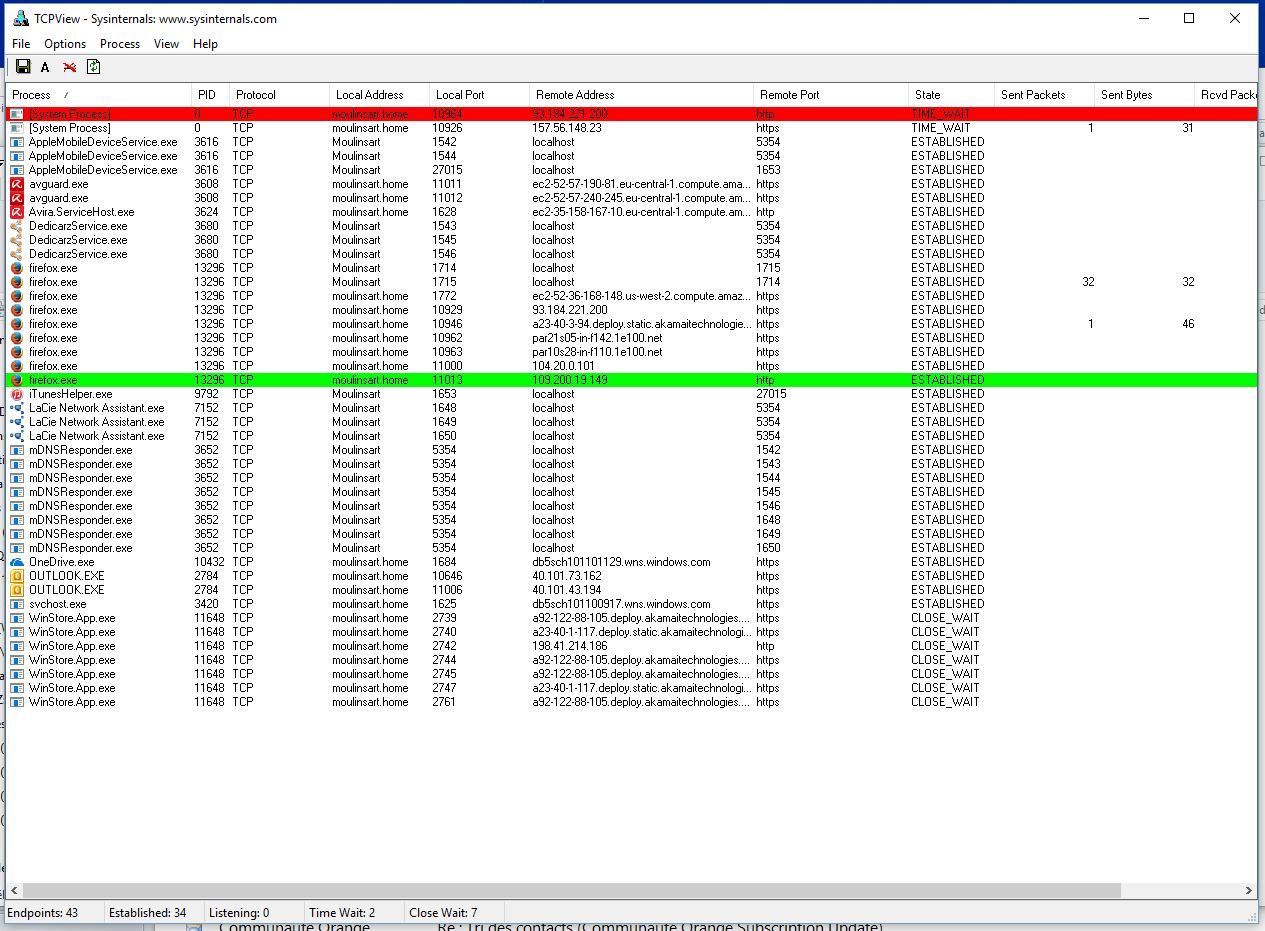Open the Options menu
The image size is (1265, 931).
(x=65, y=44)
